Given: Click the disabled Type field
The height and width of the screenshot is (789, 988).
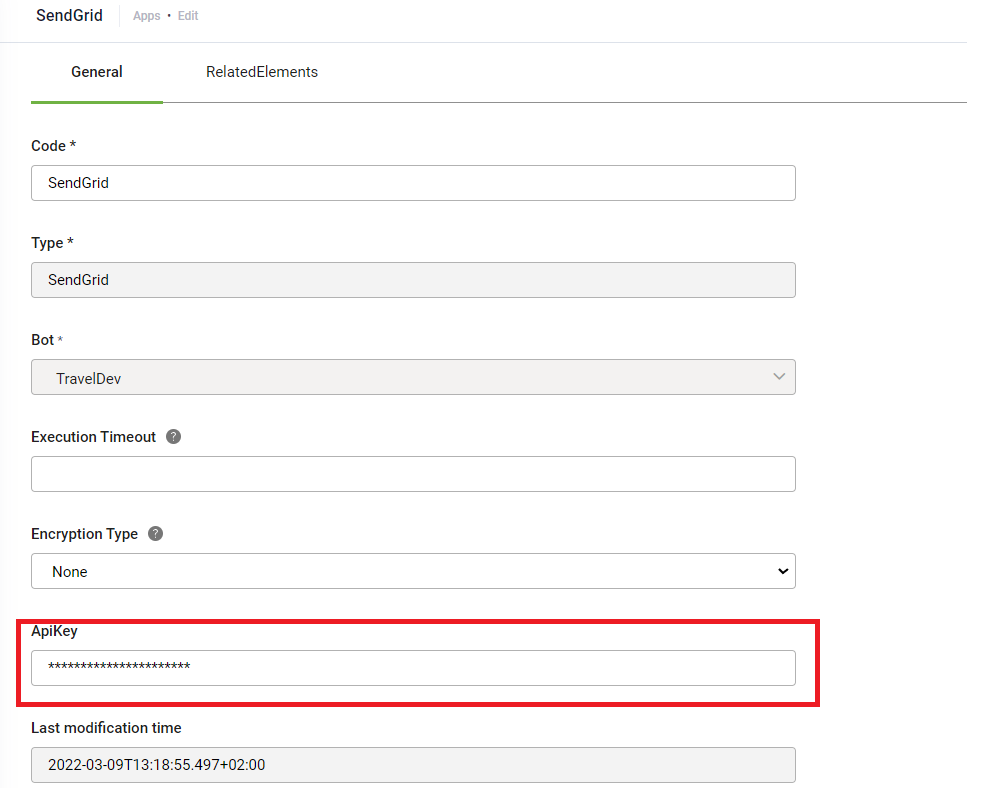Looking at the screenshot, I should tap(413, 280).
